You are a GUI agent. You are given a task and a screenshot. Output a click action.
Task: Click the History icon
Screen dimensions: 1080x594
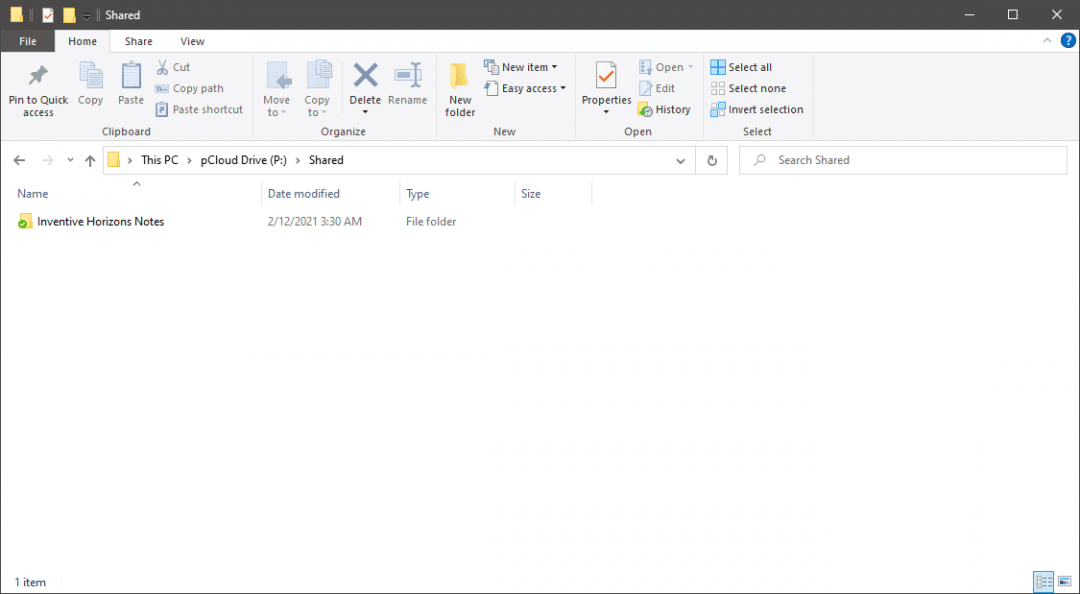pos(665,109)
